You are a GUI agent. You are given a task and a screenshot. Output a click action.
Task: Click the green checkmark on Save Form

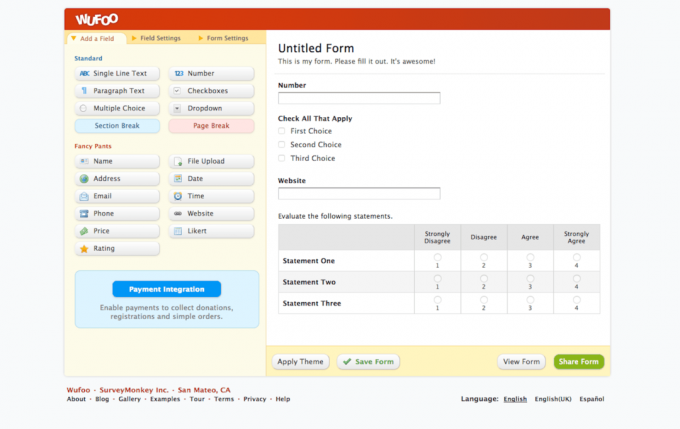coord(347,361)
